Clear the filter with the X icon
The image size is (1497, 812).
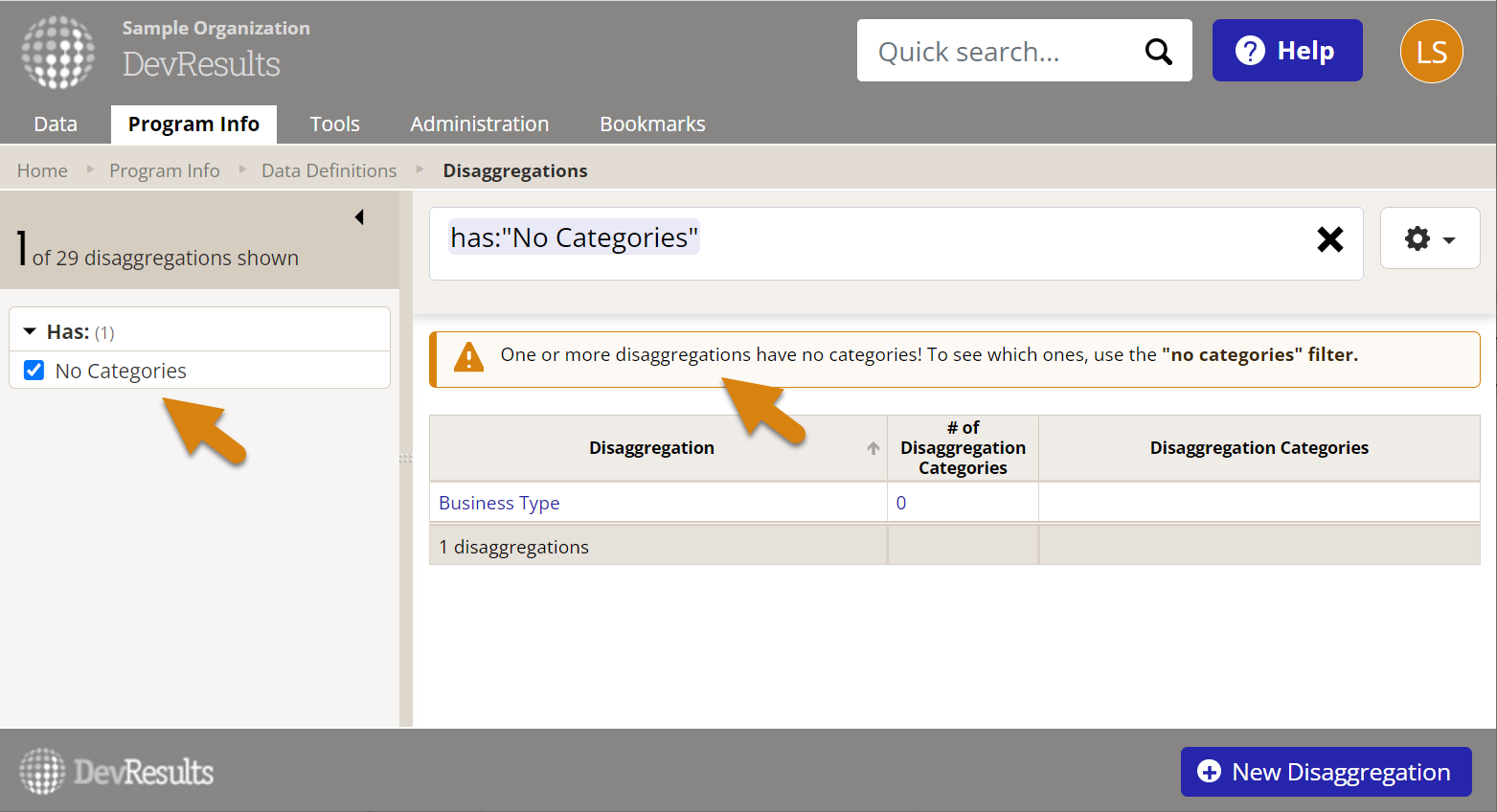point(1329,239)
